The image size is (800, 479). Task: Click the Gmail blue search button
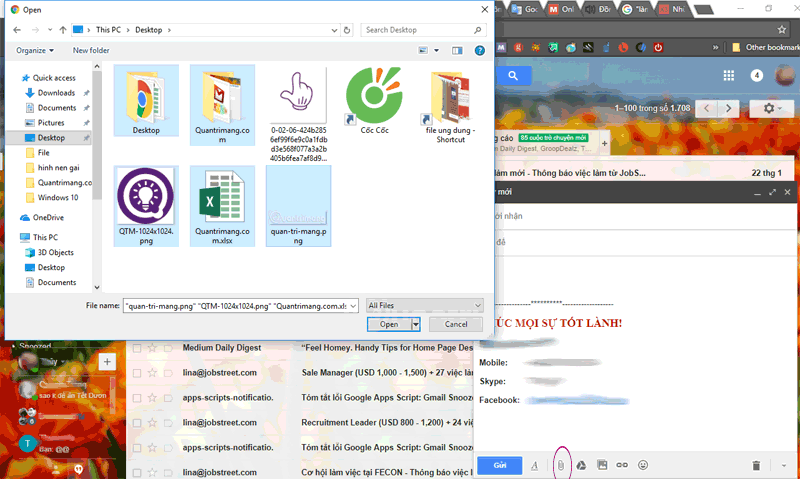(x=513, y=76)
